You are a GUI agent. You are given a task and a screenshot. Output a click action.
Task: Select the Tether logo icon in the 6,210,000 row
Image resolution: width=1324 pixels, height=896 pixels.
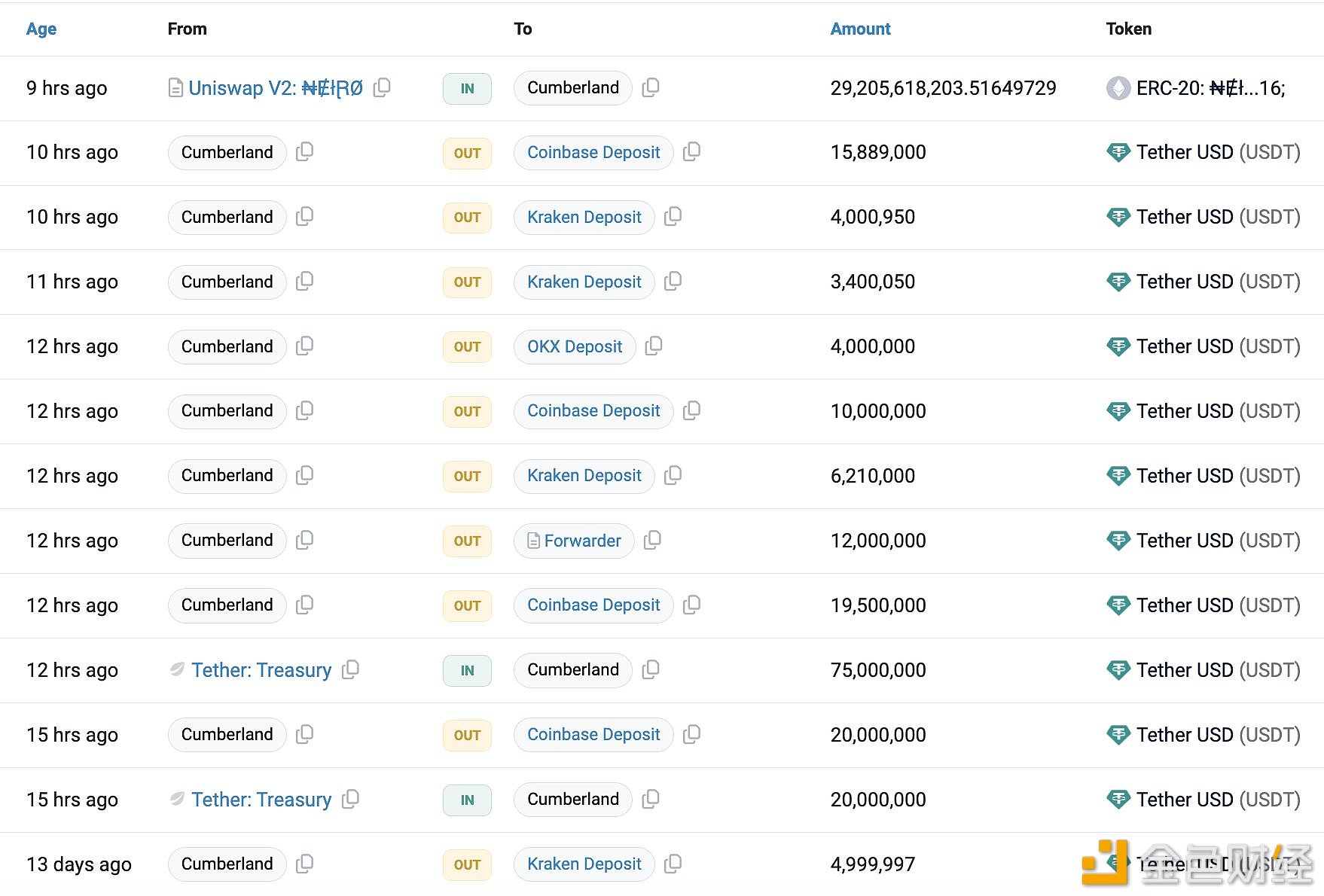pyautogui.click(x=1118, y=476)
